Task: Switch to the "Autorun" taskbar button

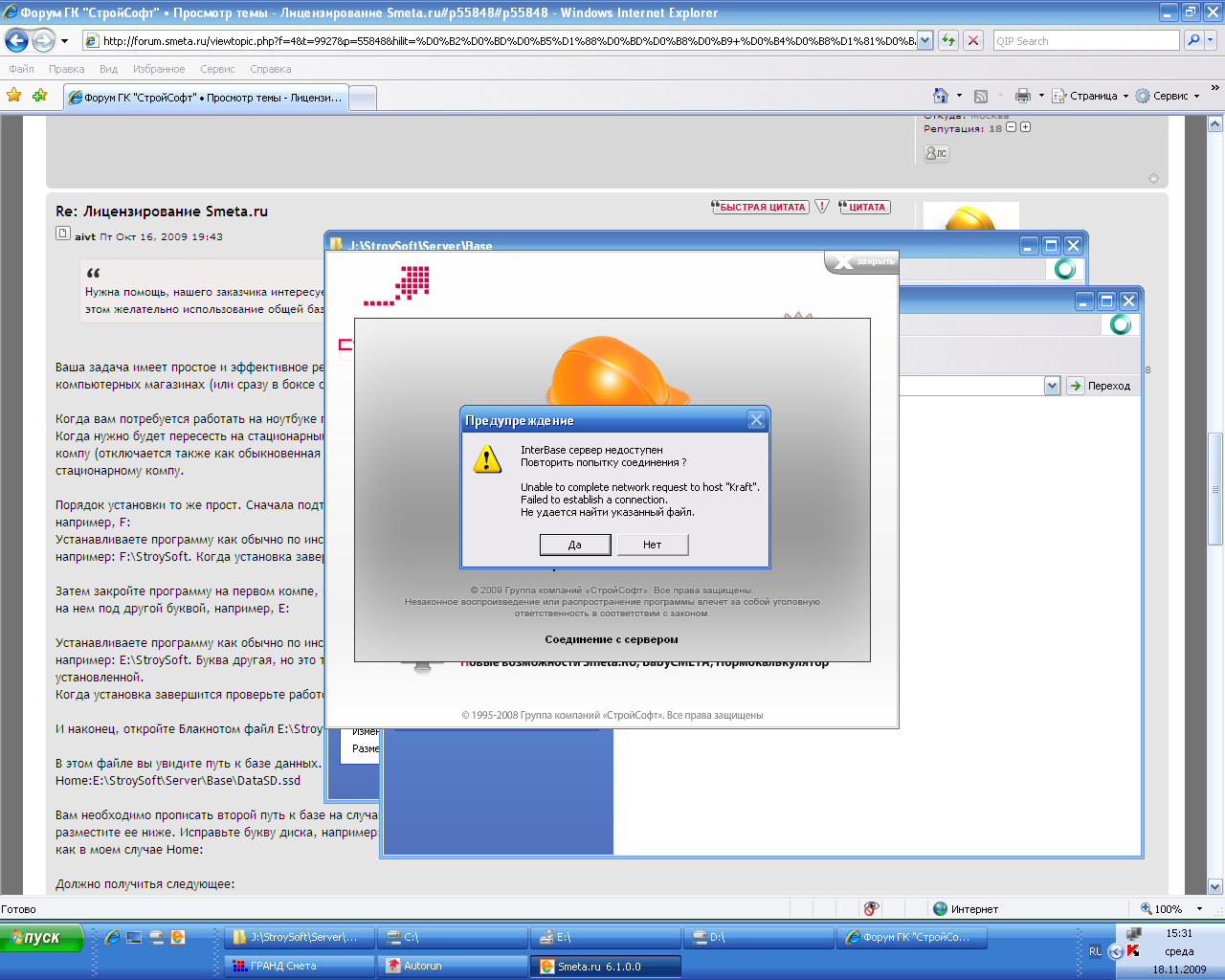Action: coord(453,967)
